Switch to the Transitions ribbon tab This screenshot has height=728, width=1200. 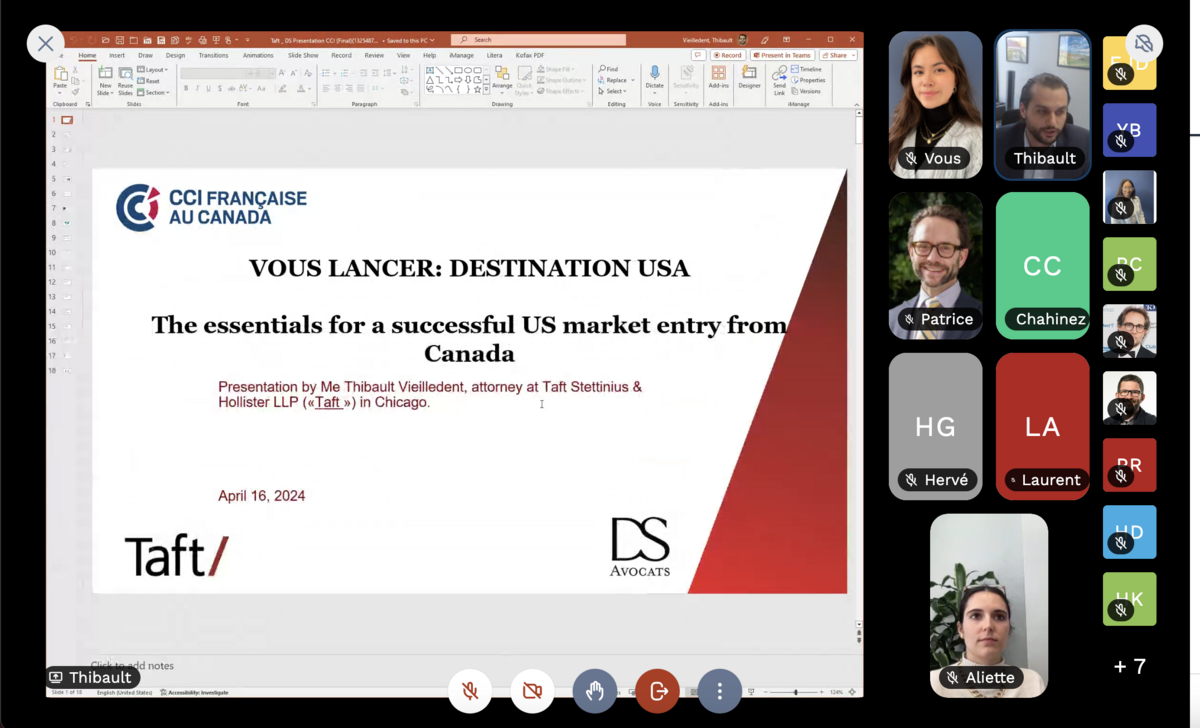[x=213, y=55]
